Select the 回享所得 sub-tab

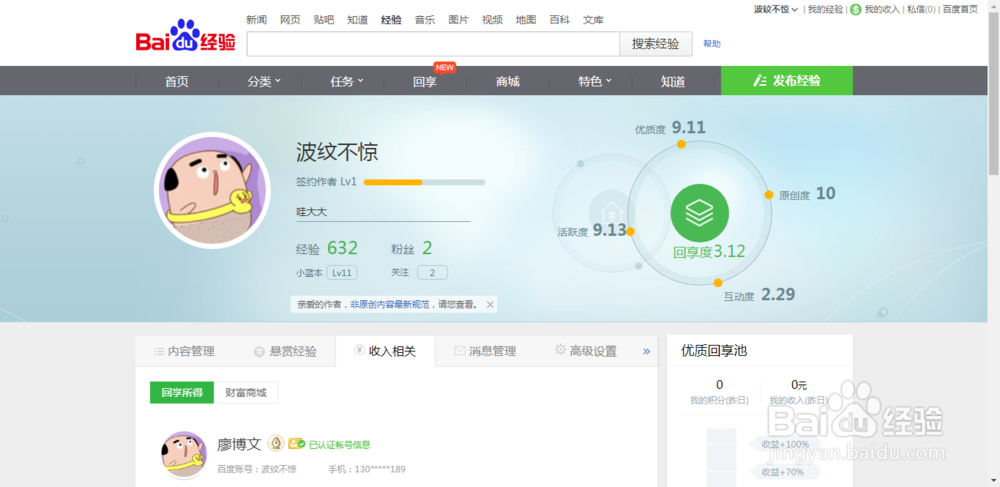pyautogui.click(x=182, y=393)
